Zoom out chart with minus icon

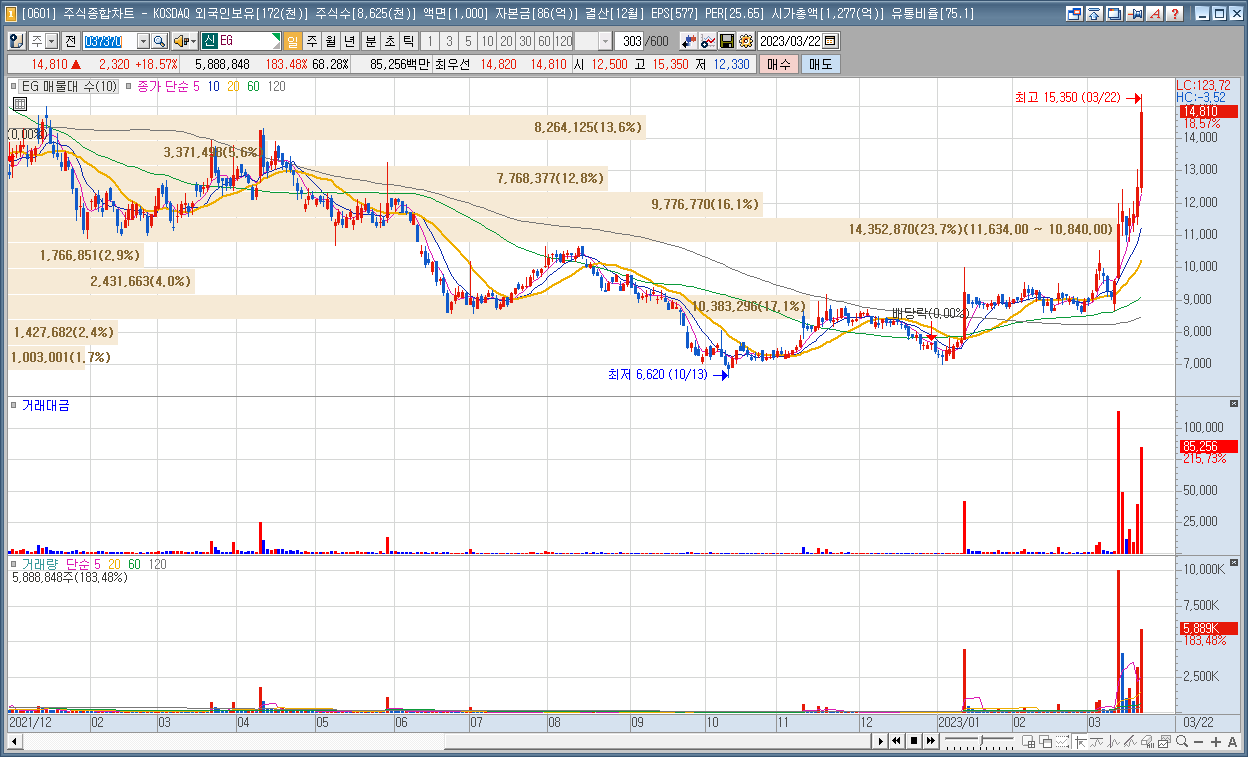coord(1198,741)
